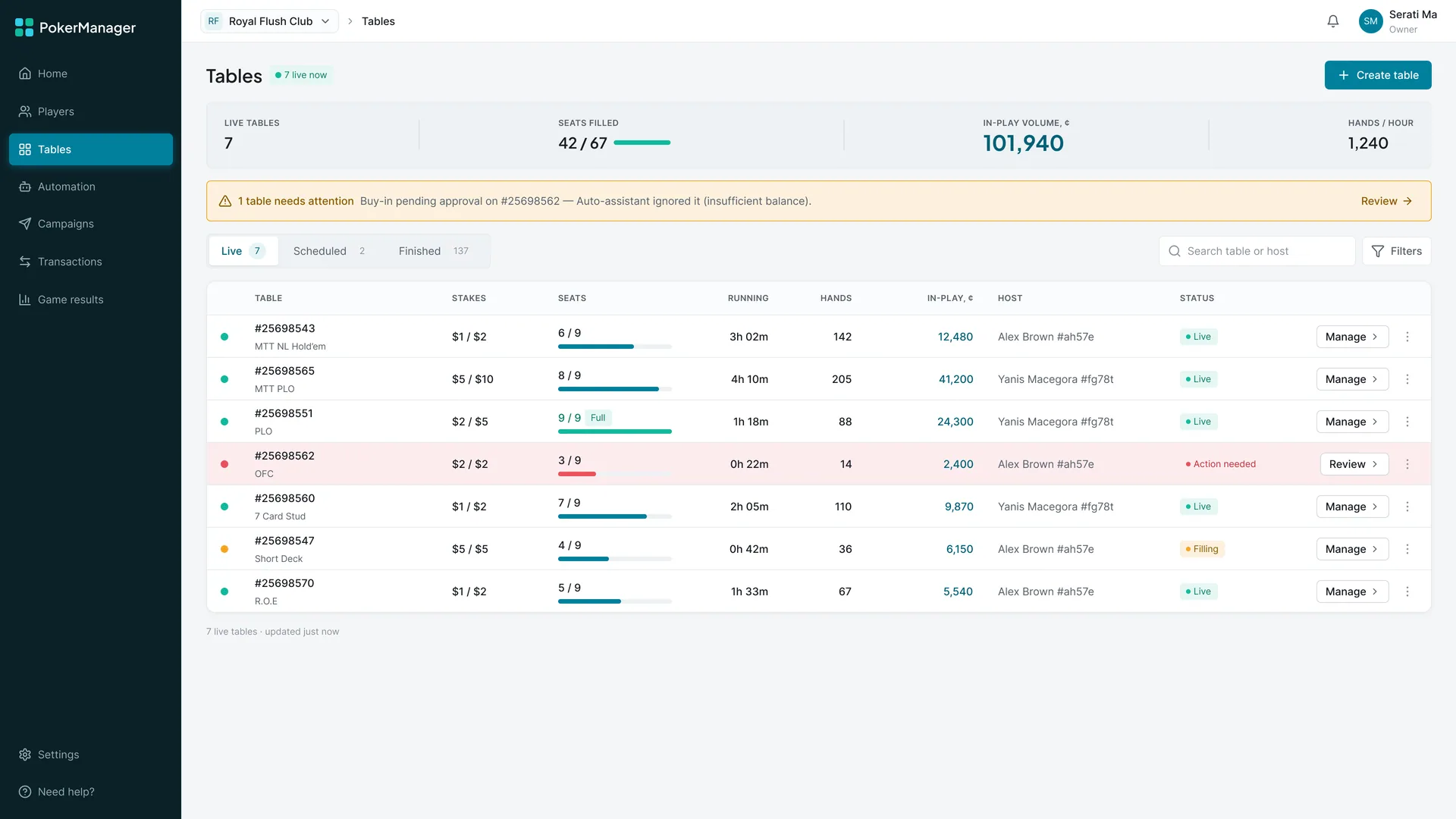The height and width of the screenshot is (819, 1456).
Task: Open more options for table #25698543
Action: (x=1407, y=337)
